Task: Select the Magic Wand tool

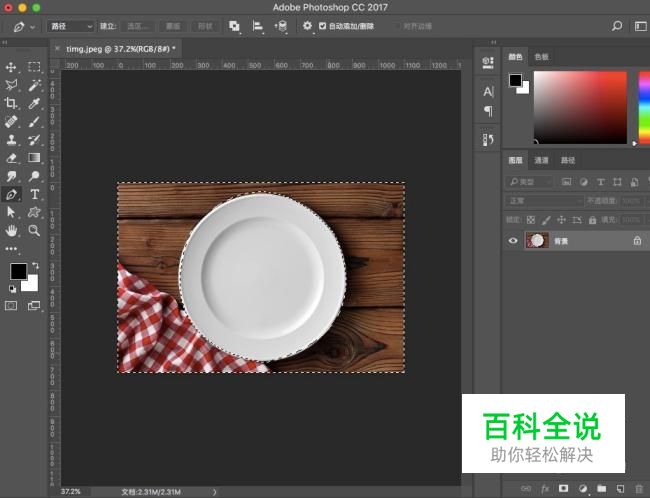Action: [x=34, y=85]
